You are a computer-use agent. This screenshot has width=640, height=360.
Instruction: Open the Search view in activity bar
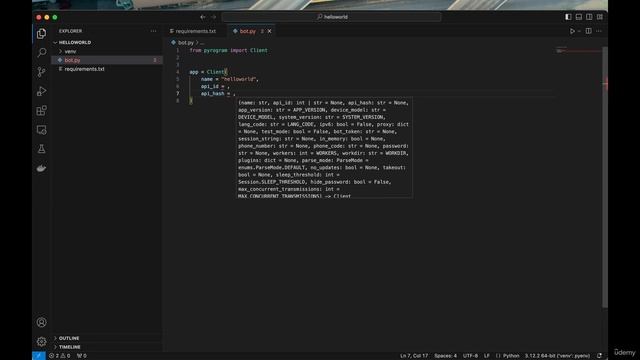[41, 53]
